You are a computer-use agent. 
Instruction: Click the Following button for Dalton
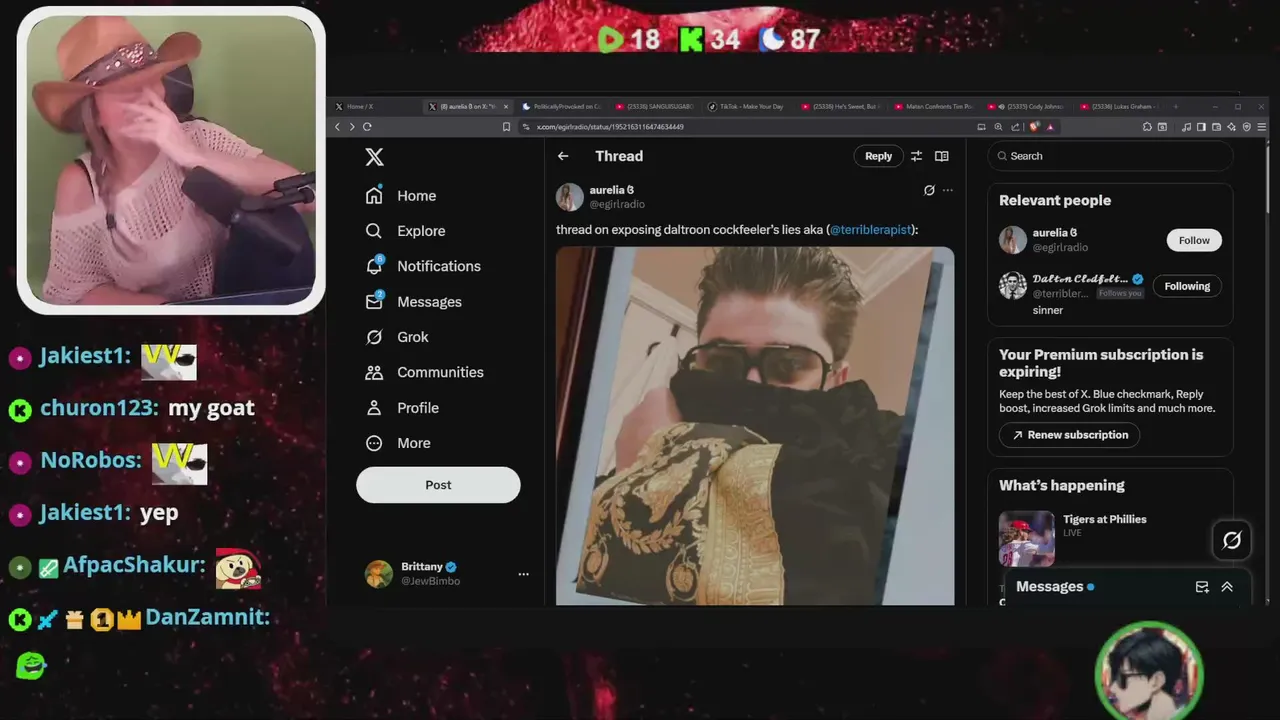pos(1187,286)
